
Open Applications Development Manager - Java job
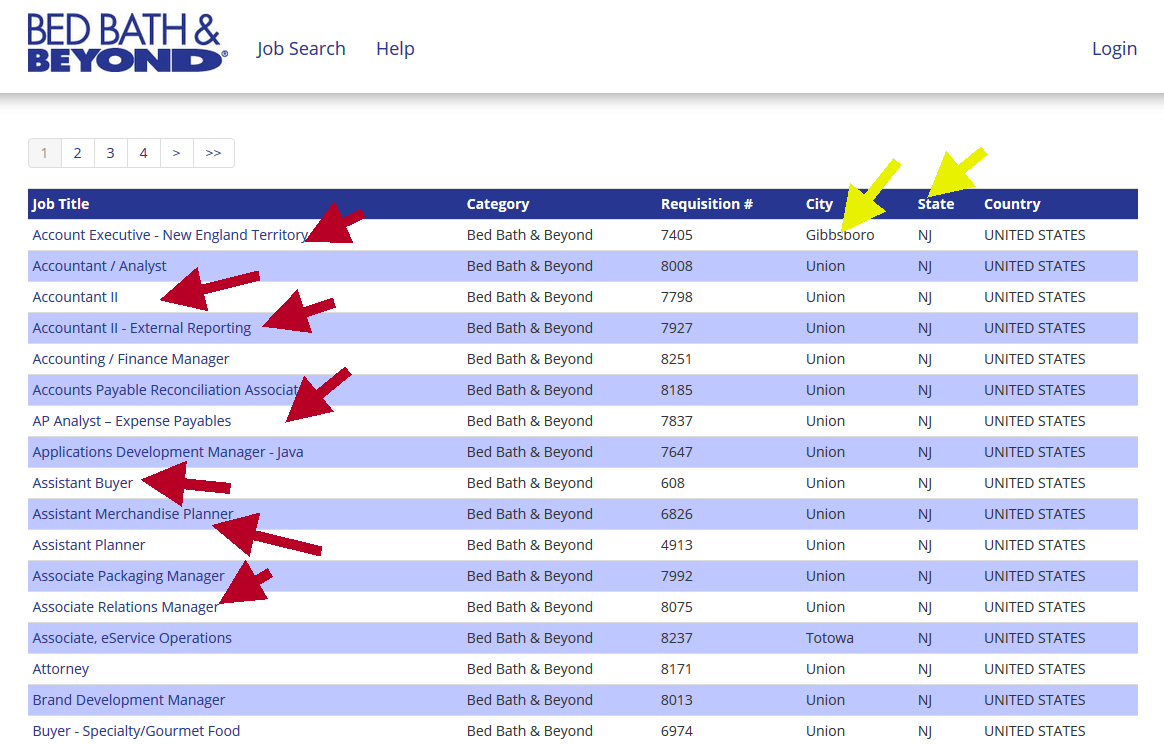[x=168, y=453]
